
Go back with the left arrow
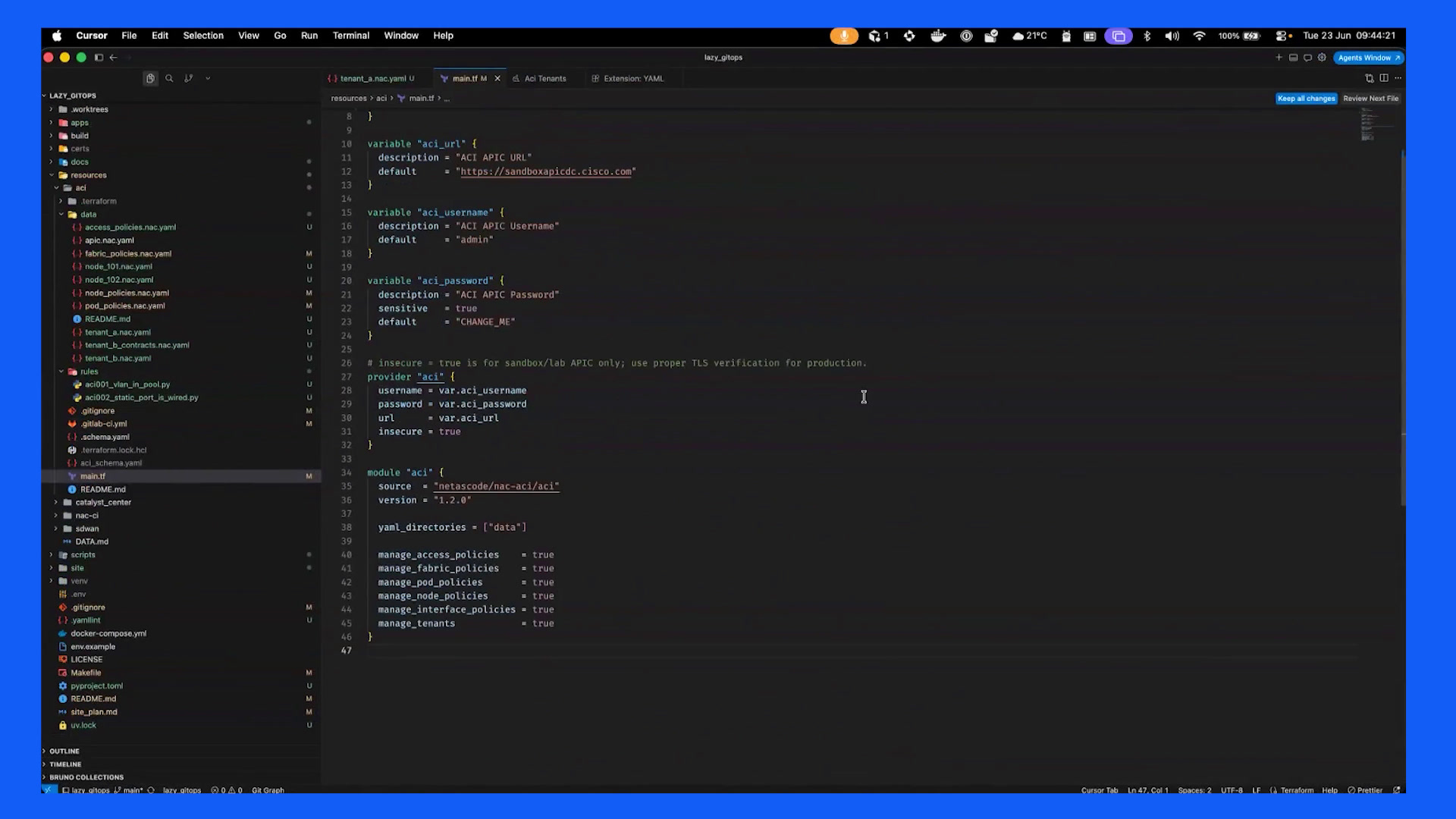pos(113,58)
